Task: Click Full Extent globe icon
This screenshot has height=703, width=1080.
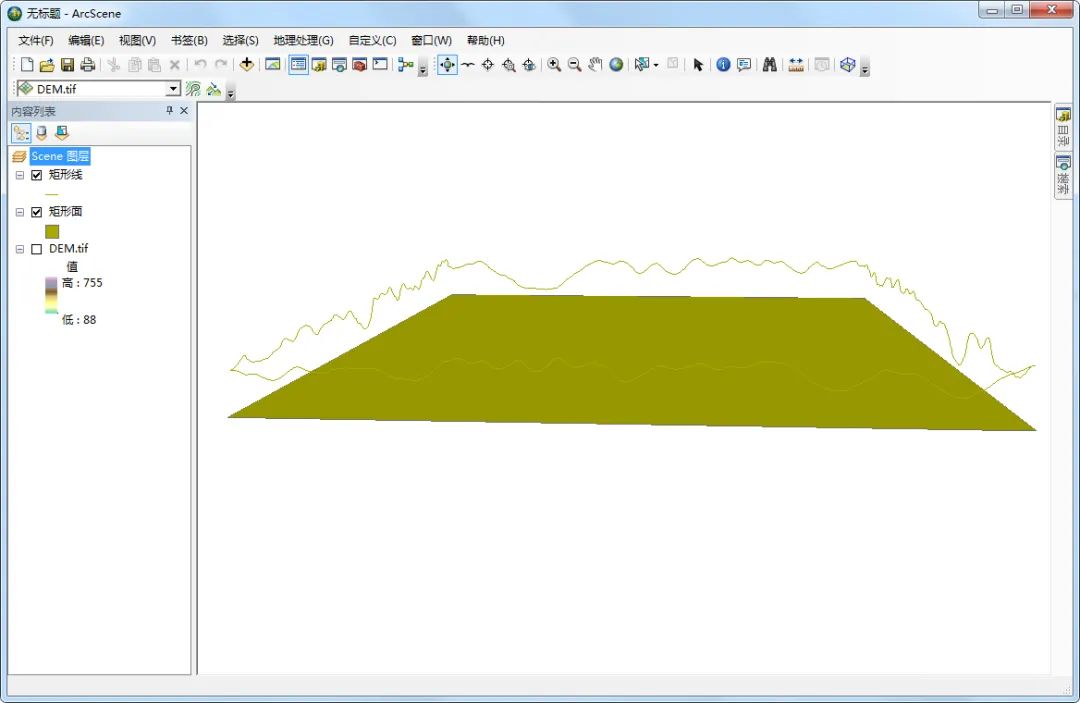Action: pyautogui.click(x=616, y=65)
